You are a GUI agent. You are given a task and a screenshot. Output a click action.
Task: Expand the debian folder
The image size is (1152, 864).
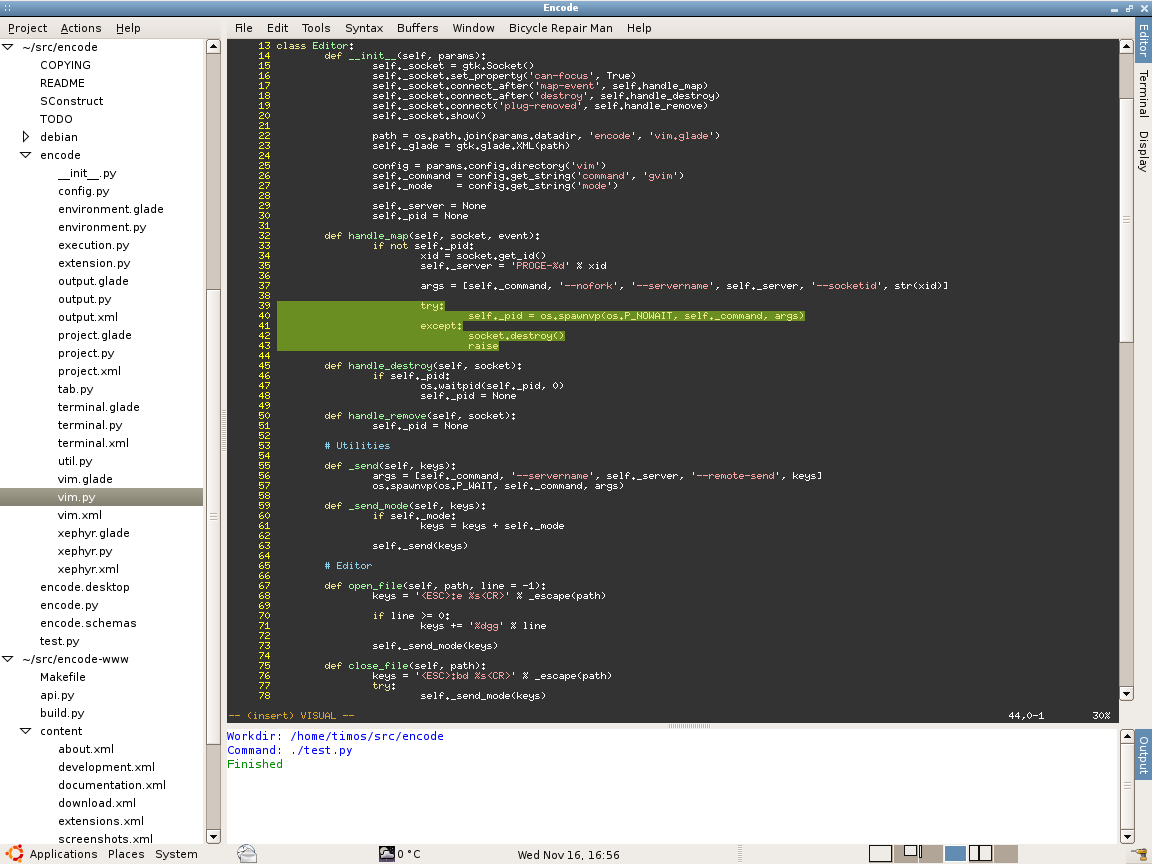click(x=26, y=137)
